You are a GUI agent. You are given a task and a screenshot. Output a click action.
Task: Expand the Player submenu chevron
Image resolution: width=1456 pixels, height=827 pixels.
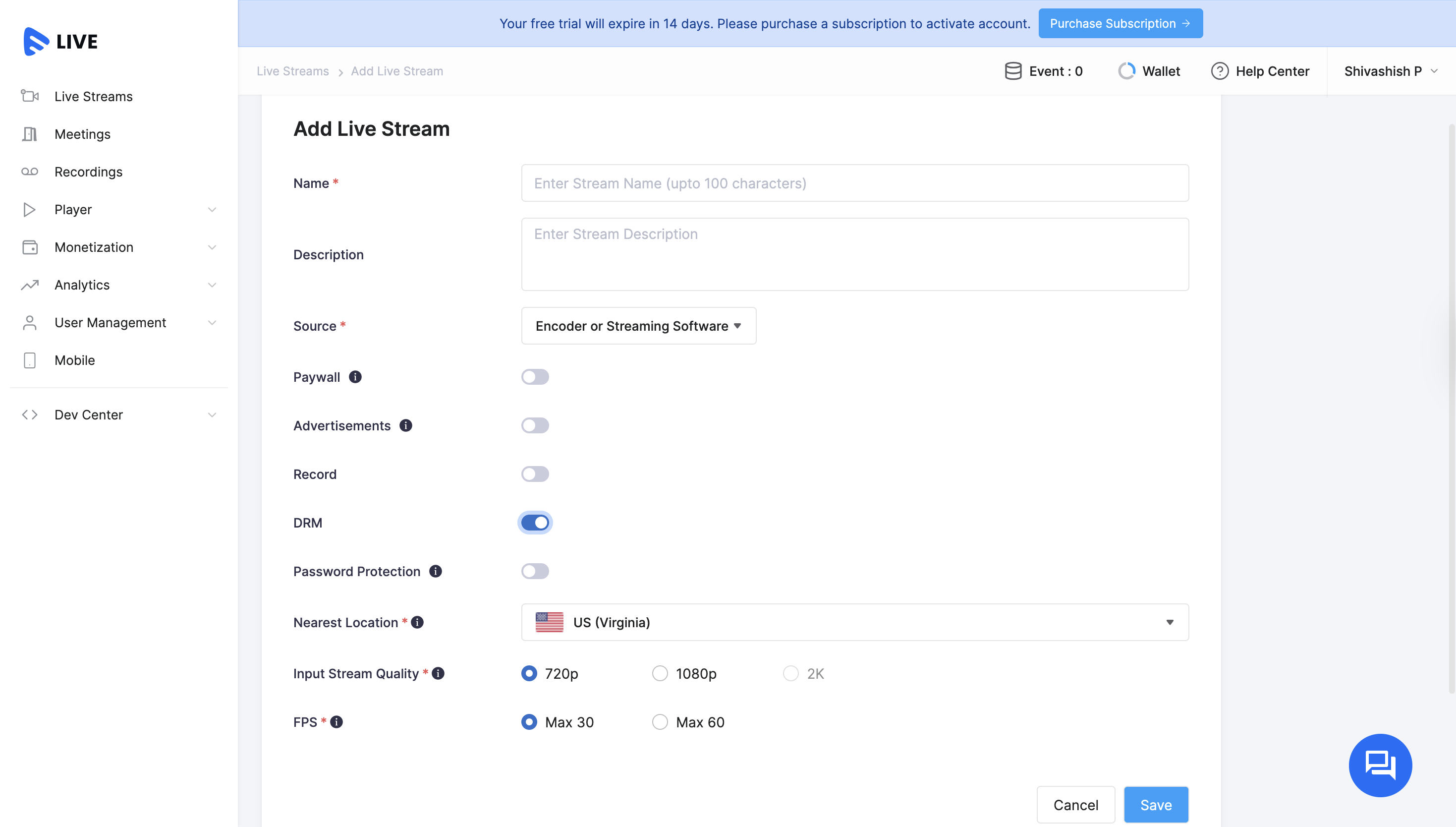click(212, 210)
